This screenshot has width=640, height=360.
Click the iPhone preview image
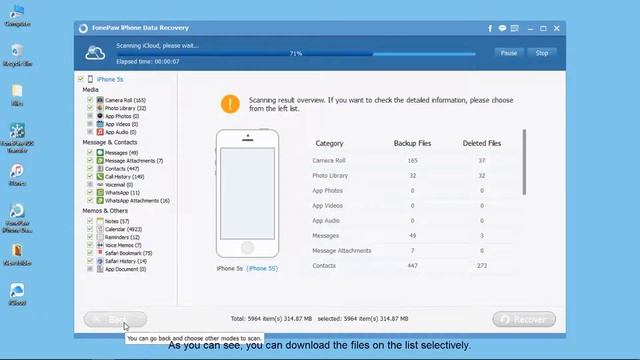click(x=247, y=193)
